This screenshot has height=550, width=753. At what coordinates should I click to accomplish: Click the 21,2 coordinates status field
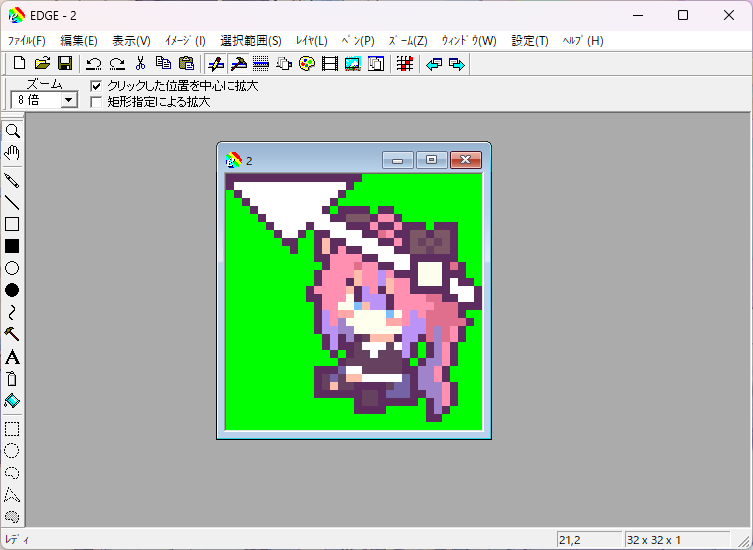point(590,540)
